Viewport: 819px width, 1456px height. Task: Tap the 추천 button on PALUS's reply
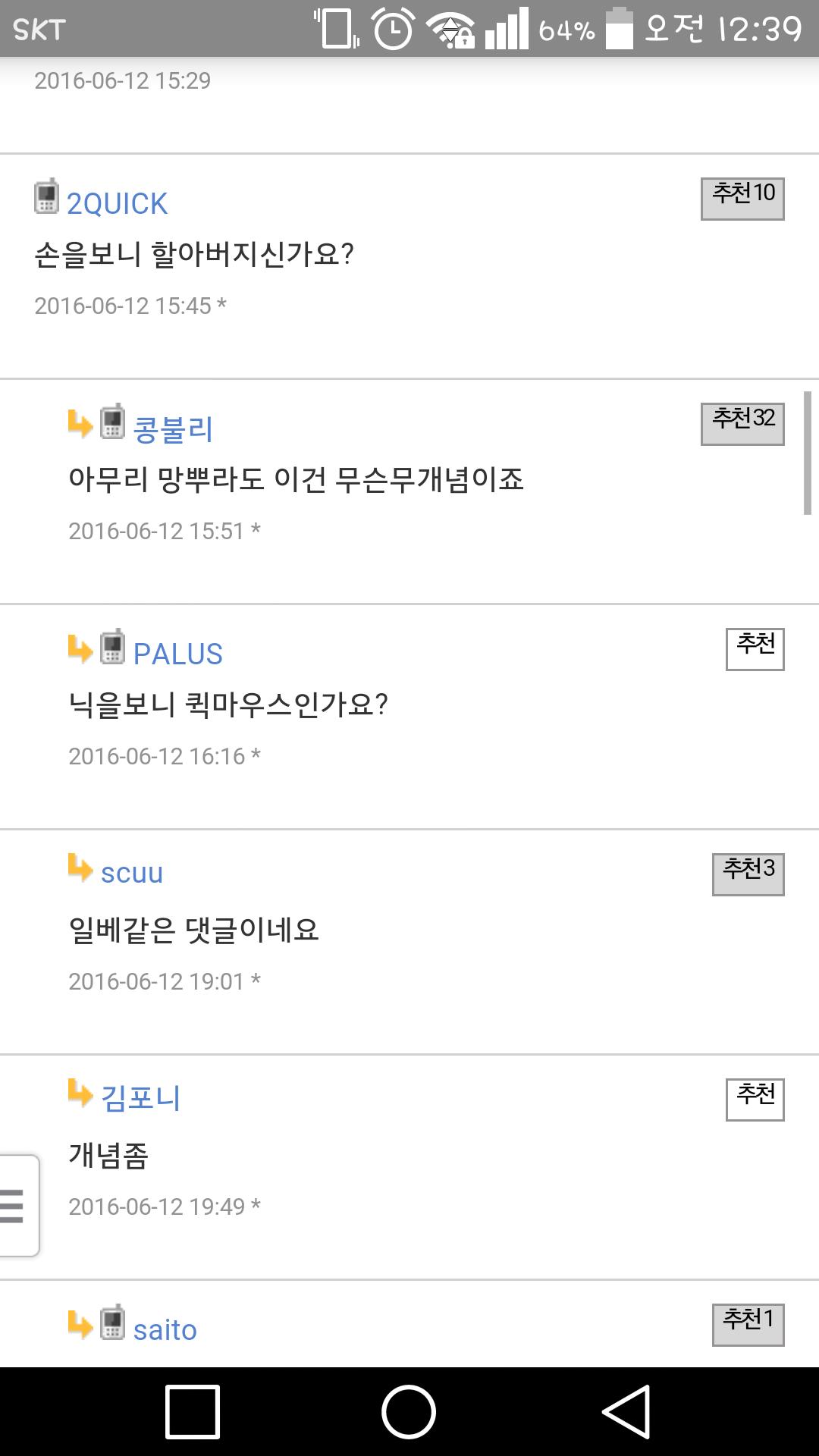755,649
